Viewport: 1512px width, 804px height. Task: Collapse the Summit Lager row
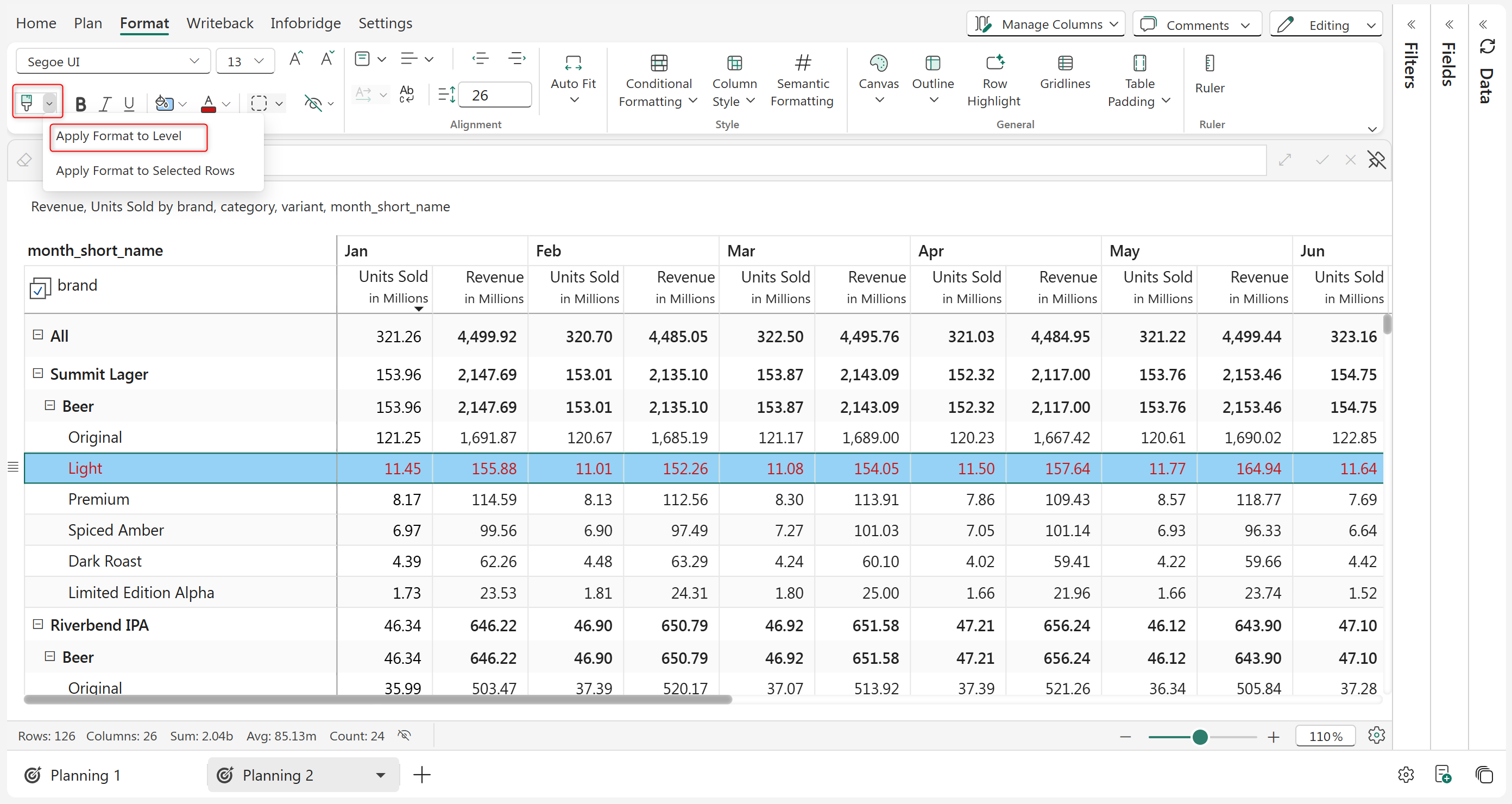coord(38,374)
